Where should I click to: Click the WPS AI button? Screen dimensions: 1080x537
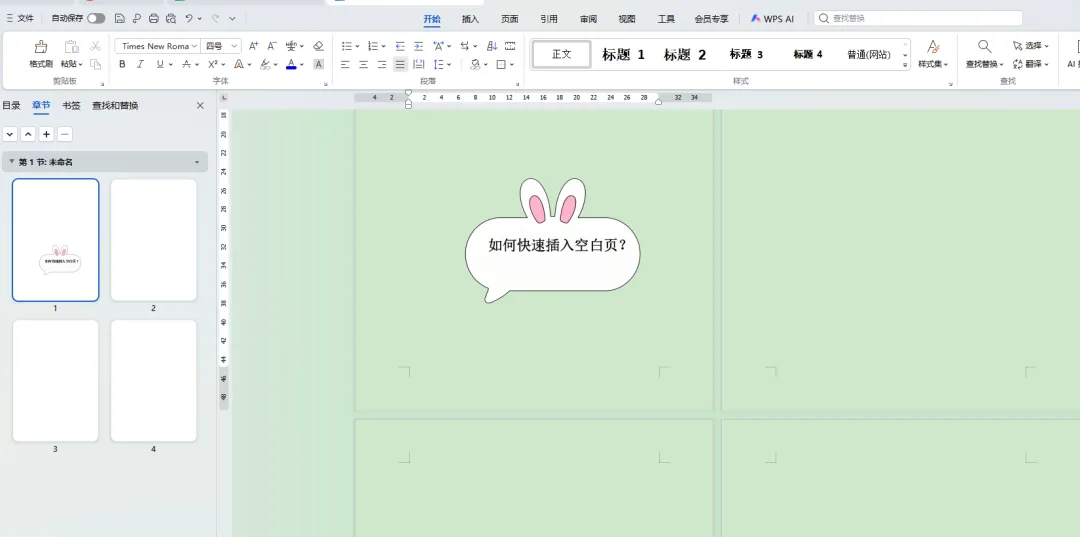click(772, 18)
